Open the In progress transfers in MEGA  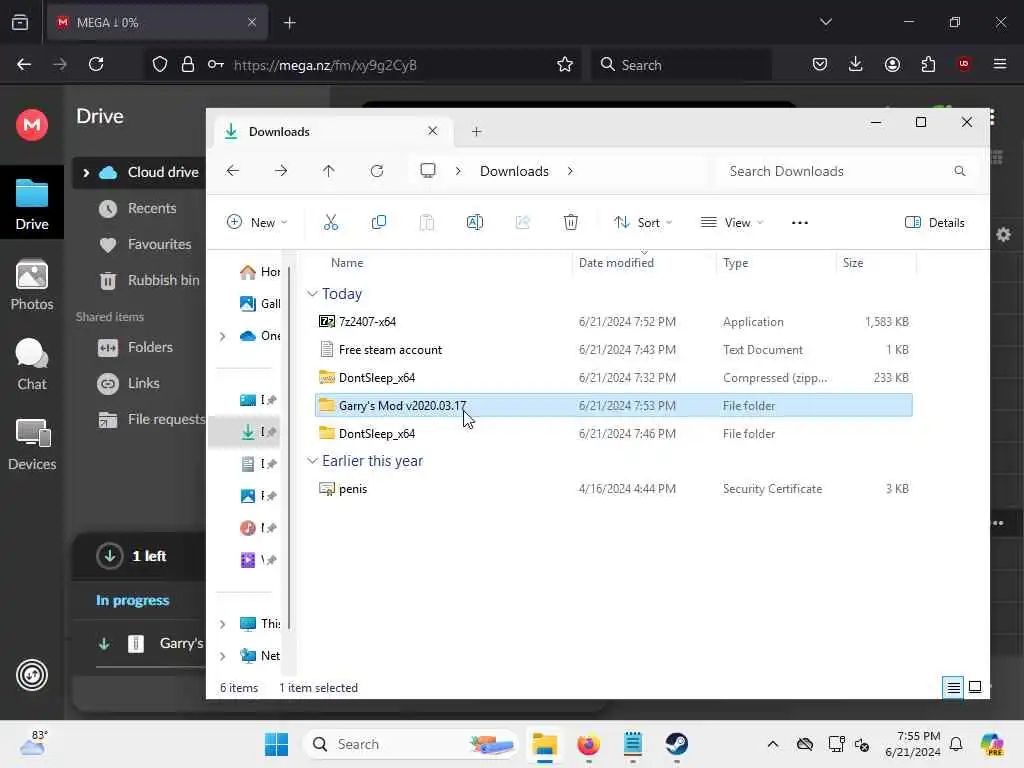click(133, 601)
